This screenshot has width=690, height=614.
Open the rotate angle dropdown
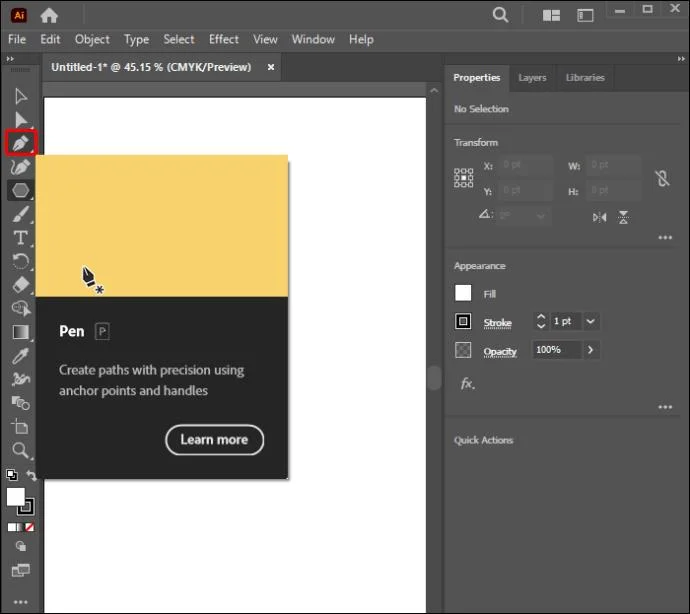click(x=541, y=216)
